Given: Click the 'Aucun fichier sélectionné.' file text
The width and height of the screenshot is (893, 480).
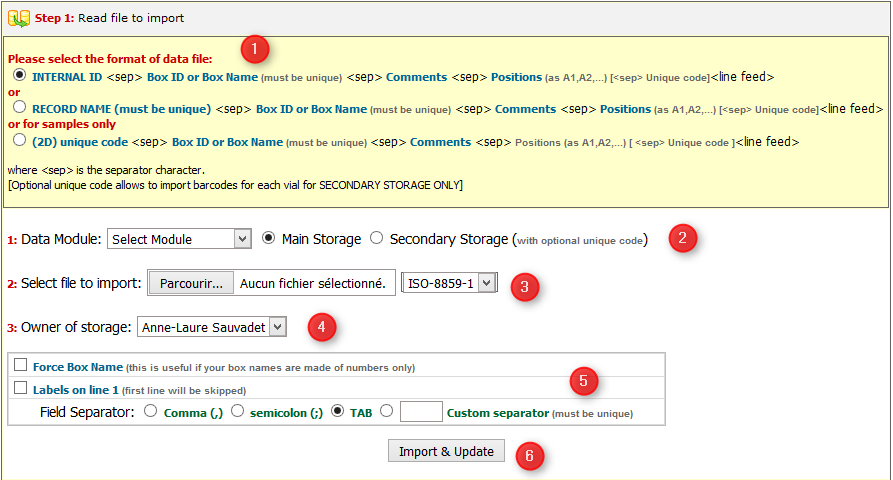Looking at the screenshot, I should (313, 283).
